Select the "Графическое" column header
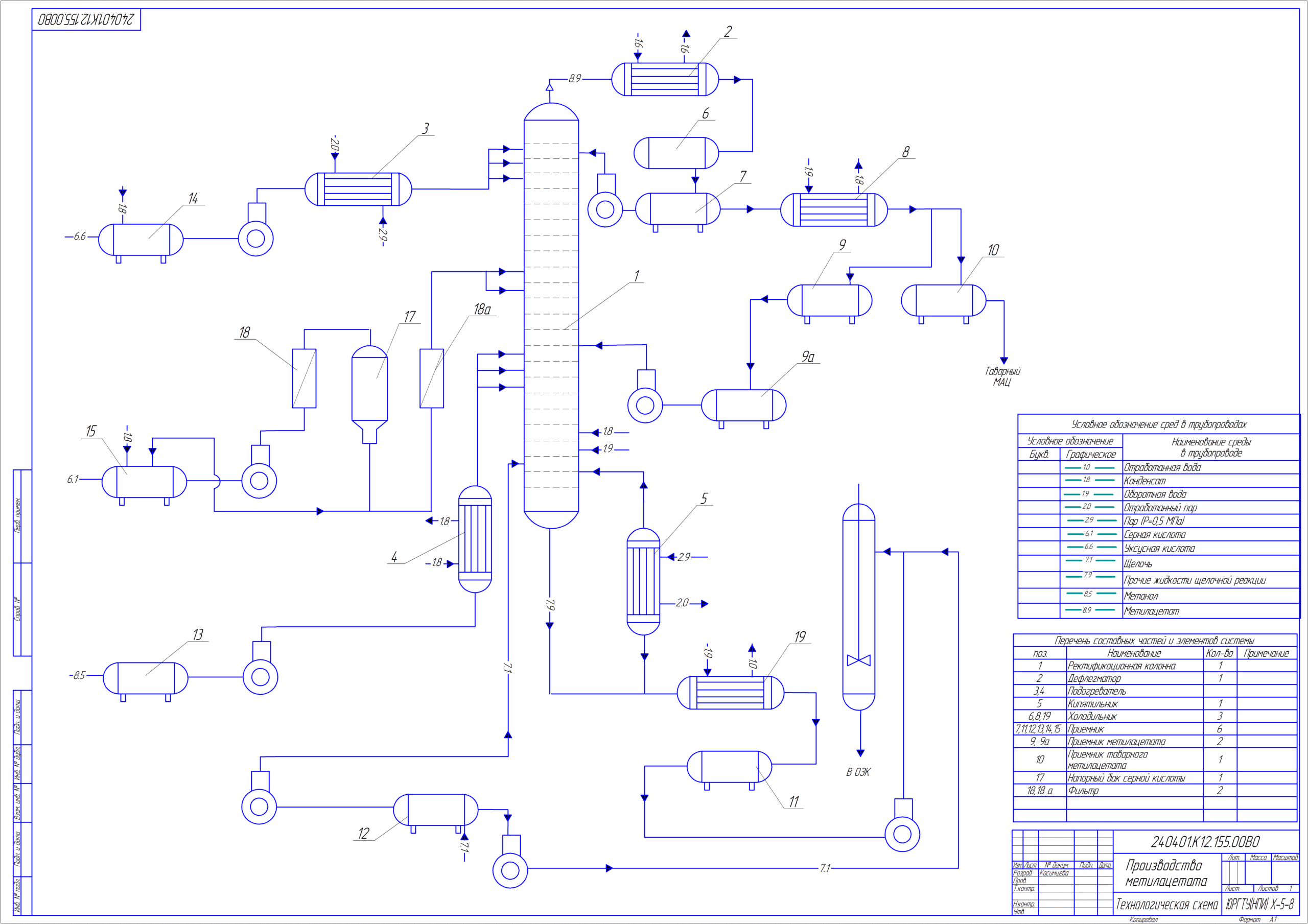 click(1090, 455)
